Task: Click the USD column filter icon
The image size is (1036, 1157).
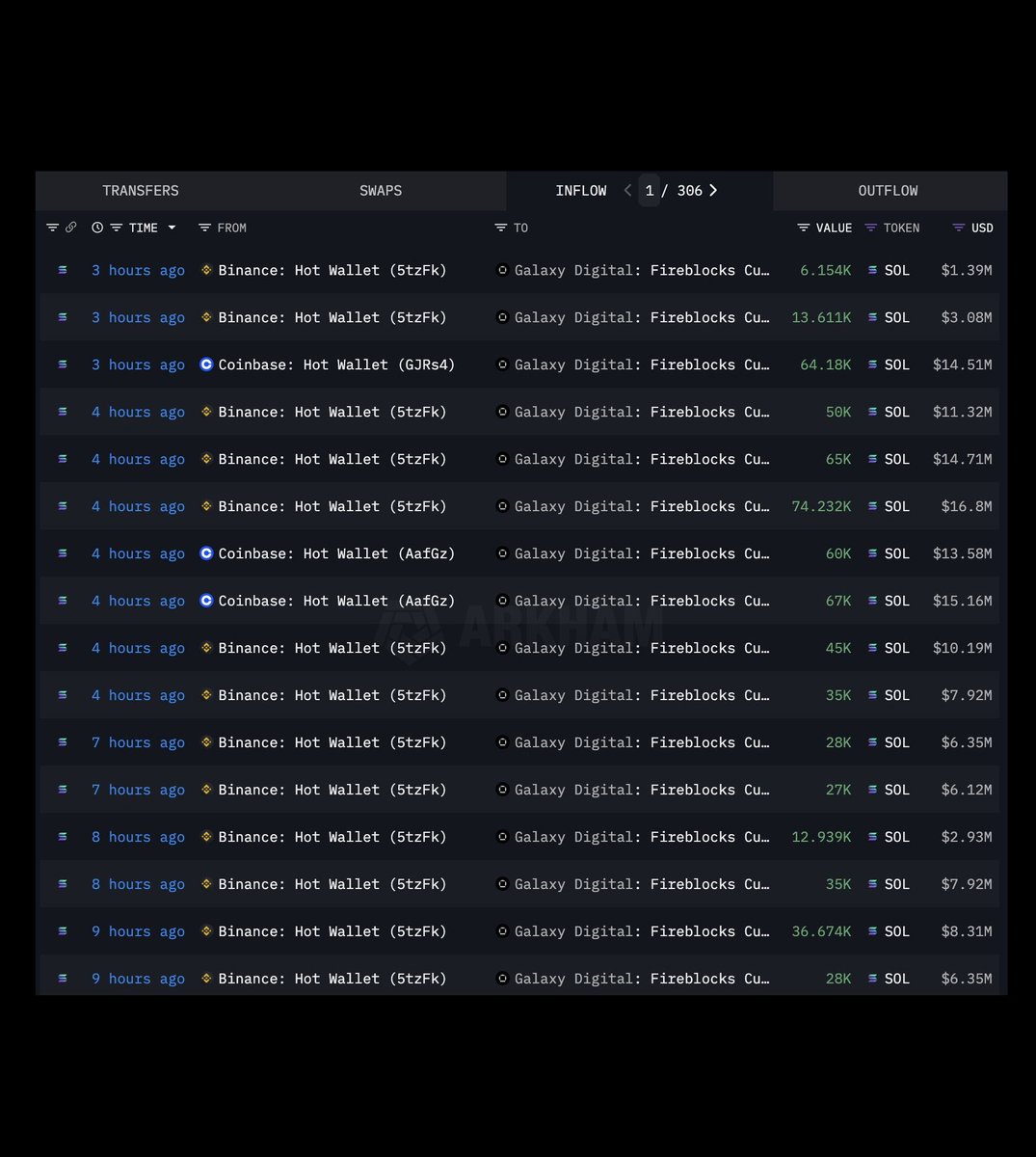Action: pos(958,228)
